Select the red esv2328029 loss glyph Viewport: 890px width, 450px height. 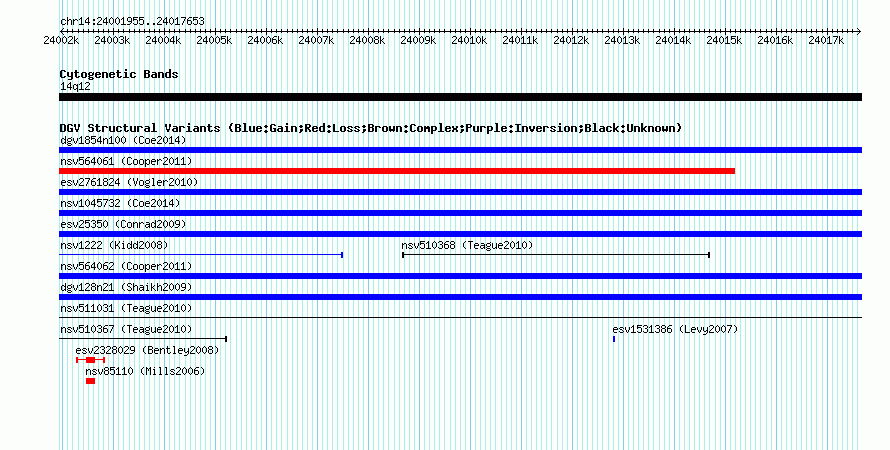click(91, 360)
